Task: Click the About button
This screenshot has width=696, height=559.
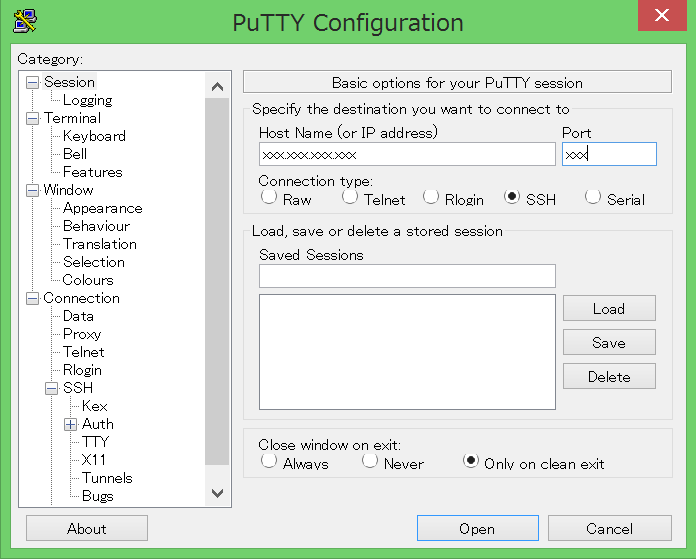Action: [x=87, y=528]
